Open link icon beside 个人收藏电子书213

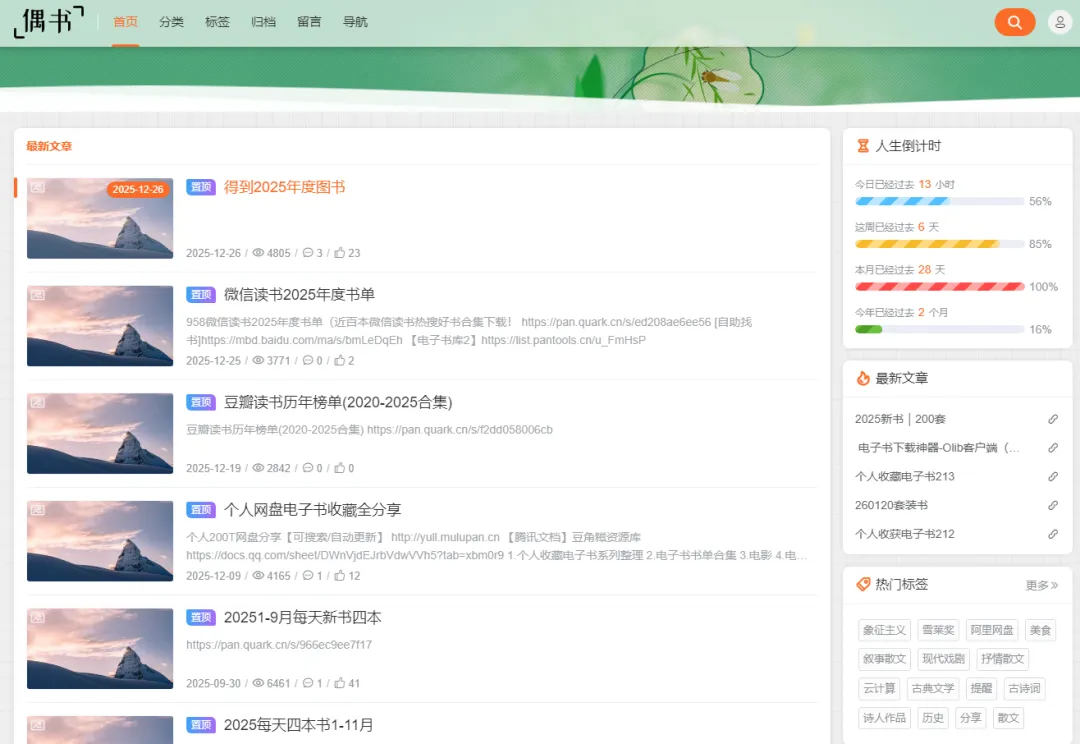coord(1053,477)
